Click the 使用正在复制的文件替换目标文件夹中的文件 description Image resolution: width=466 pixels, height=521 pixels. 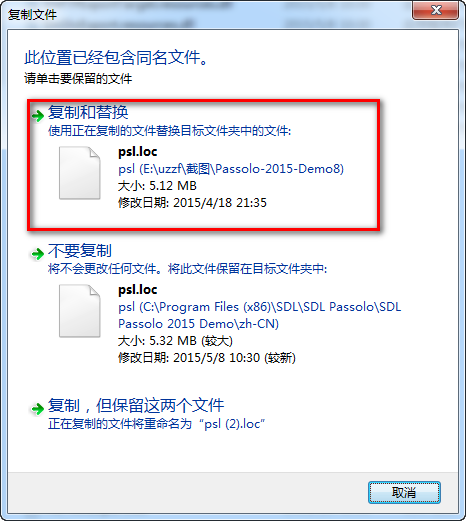tap(169, 131)
